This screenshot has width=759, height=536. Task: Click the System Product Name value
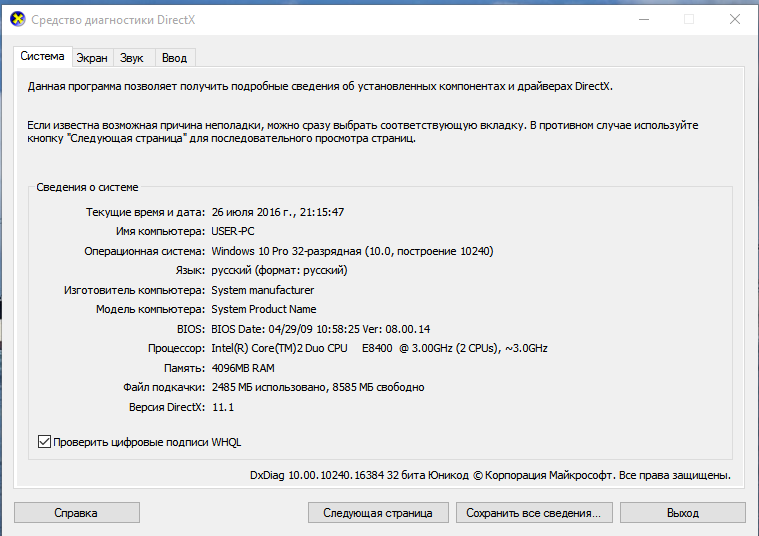264,309
